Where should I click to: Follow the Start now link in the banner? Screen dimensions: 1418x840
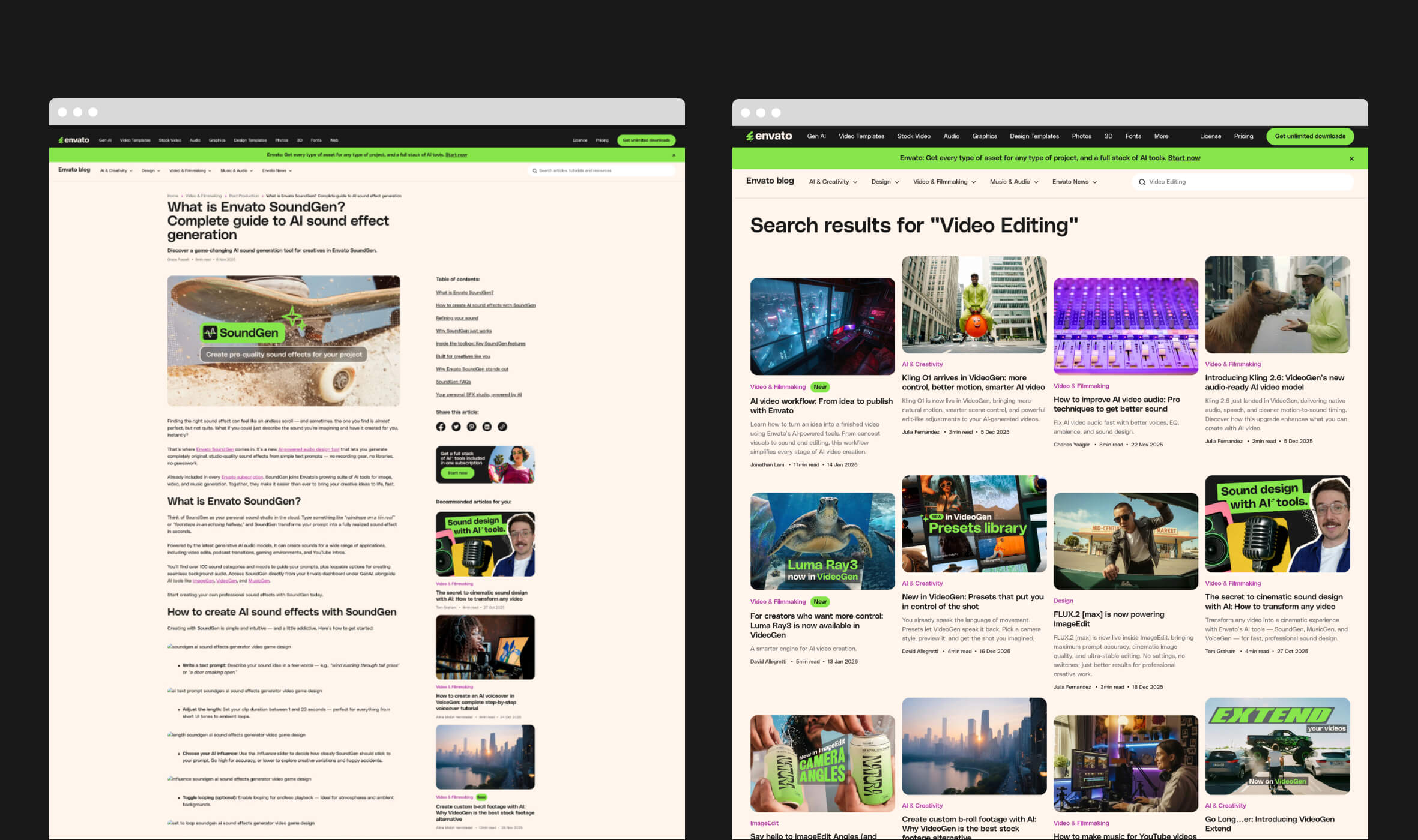[1184, 158]
